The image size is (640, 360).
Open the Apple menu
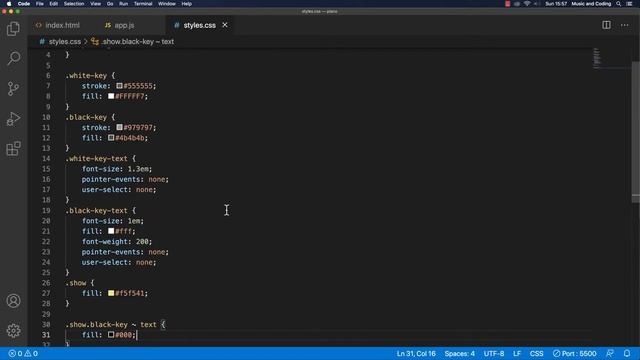(x=9, y=4)
